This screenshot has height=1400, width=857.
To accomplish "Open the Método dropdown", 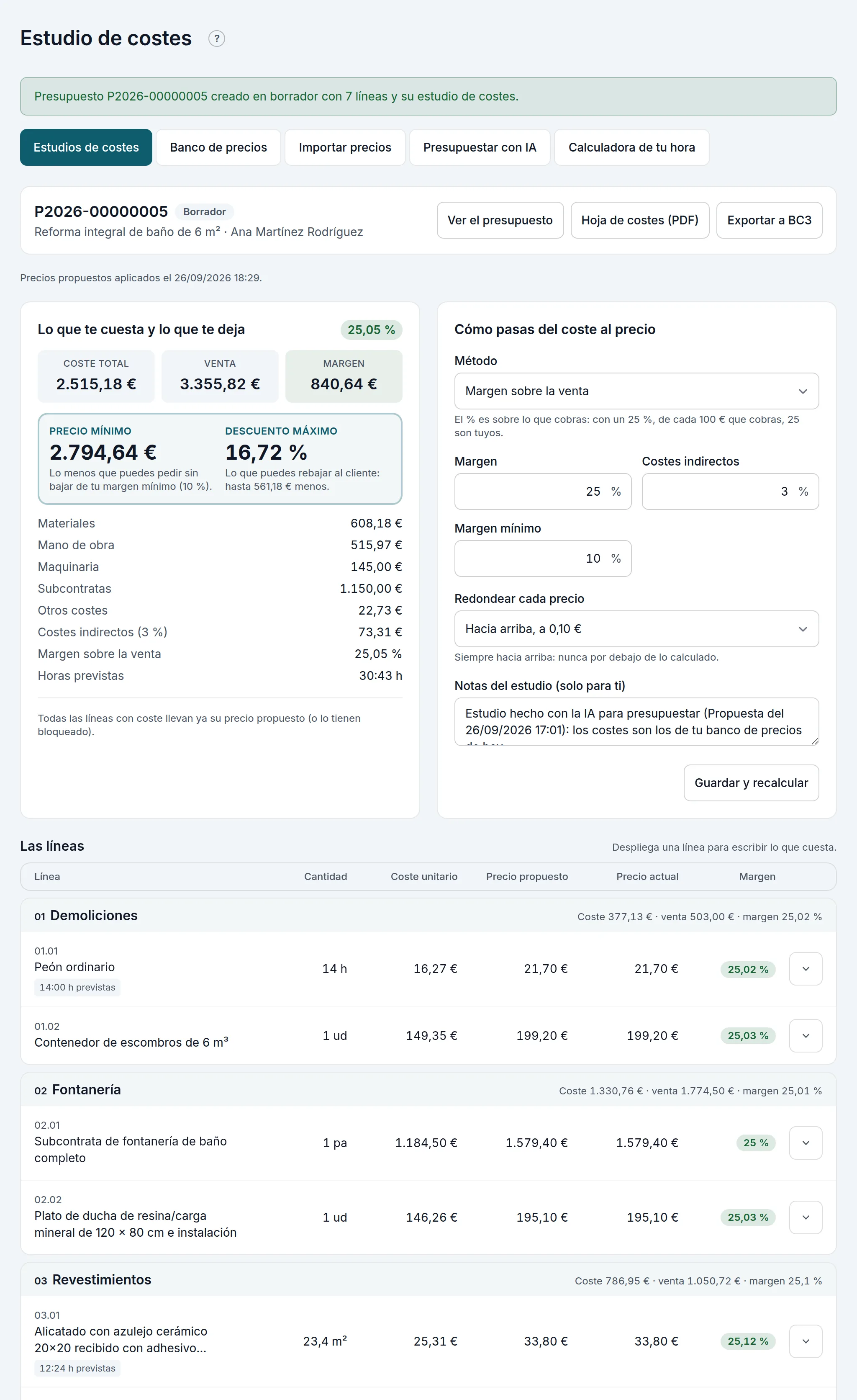I will pos(636,391).
